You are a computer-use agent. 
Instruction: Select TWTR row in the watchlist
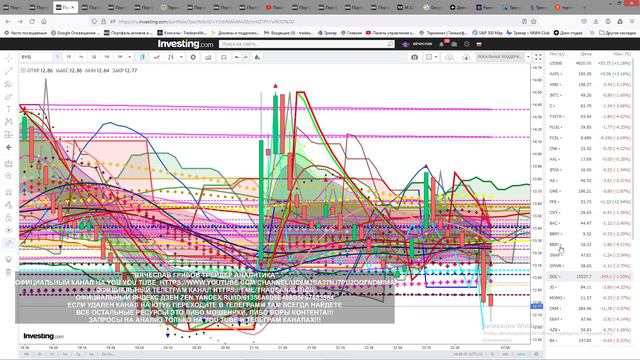[590, 117]
